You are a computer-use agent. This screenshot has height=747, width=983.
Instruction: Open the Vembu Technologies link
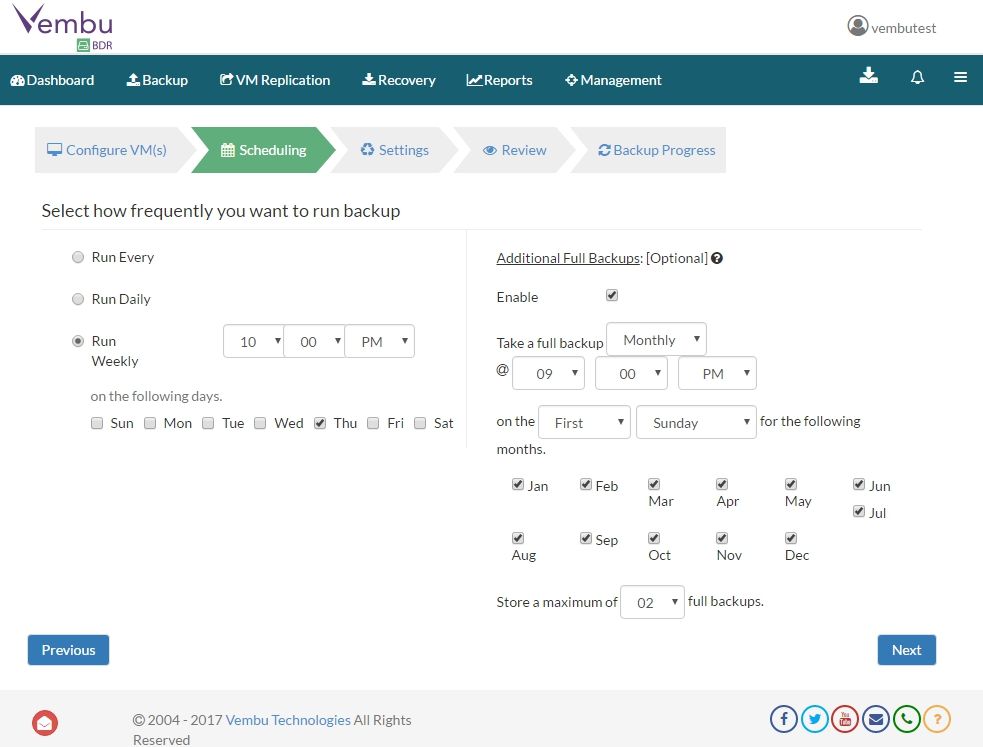coord(288,720)
